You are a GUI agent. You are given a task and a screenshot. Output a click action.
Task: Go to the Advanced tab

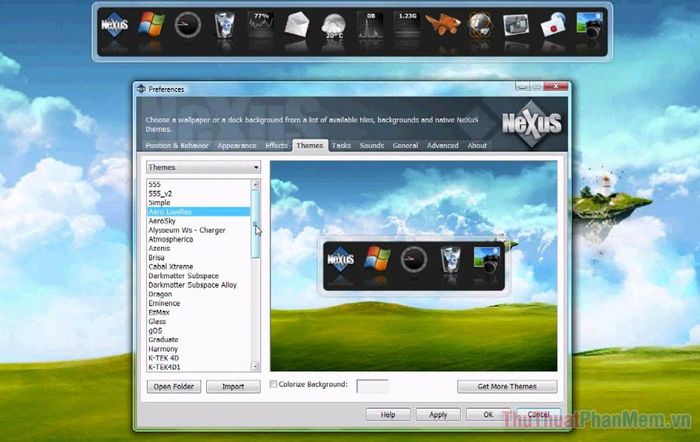[x=442, y=146]
